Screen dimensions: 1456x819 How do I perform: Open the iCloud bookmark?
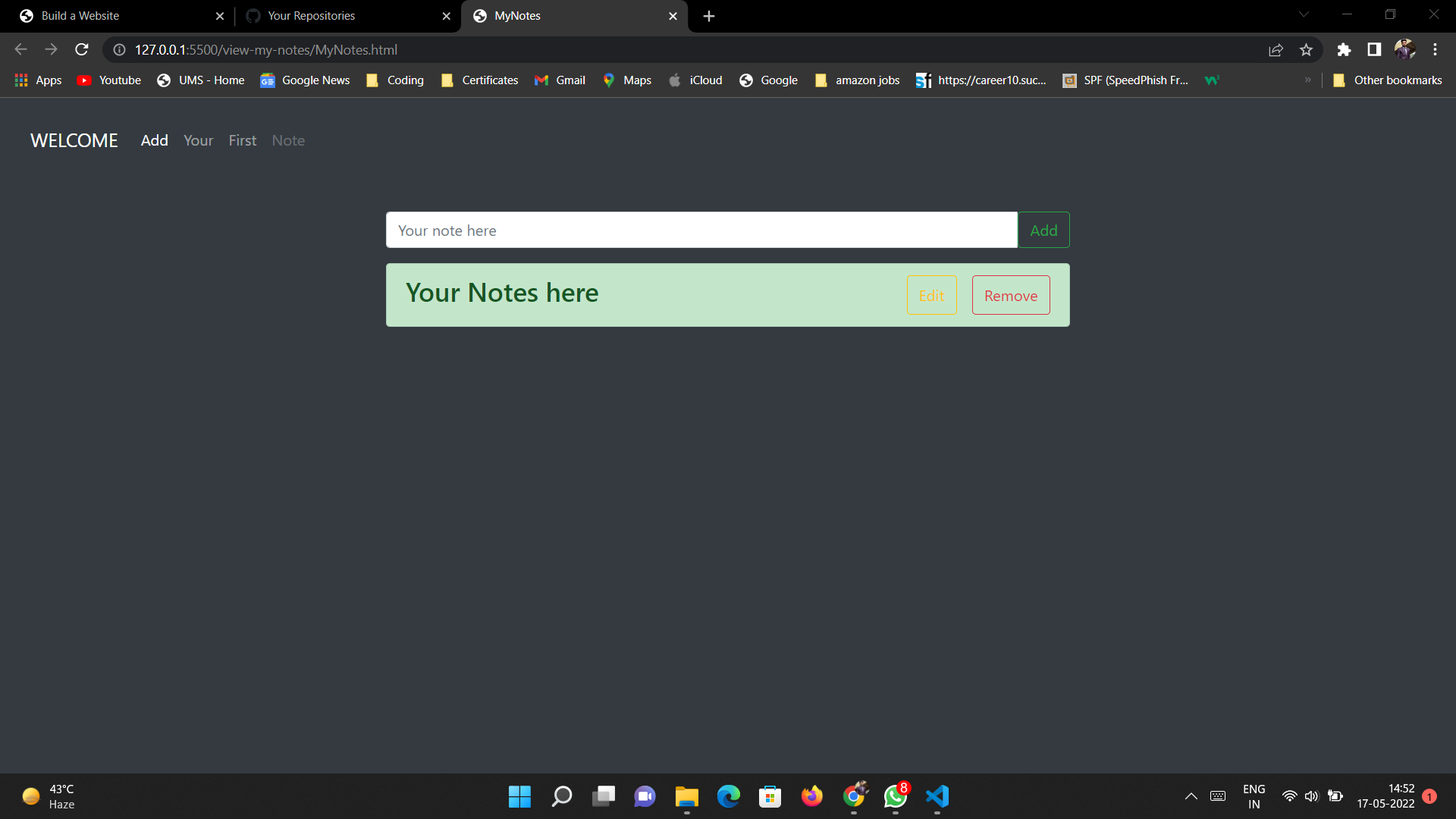click(x=695, y=80)
